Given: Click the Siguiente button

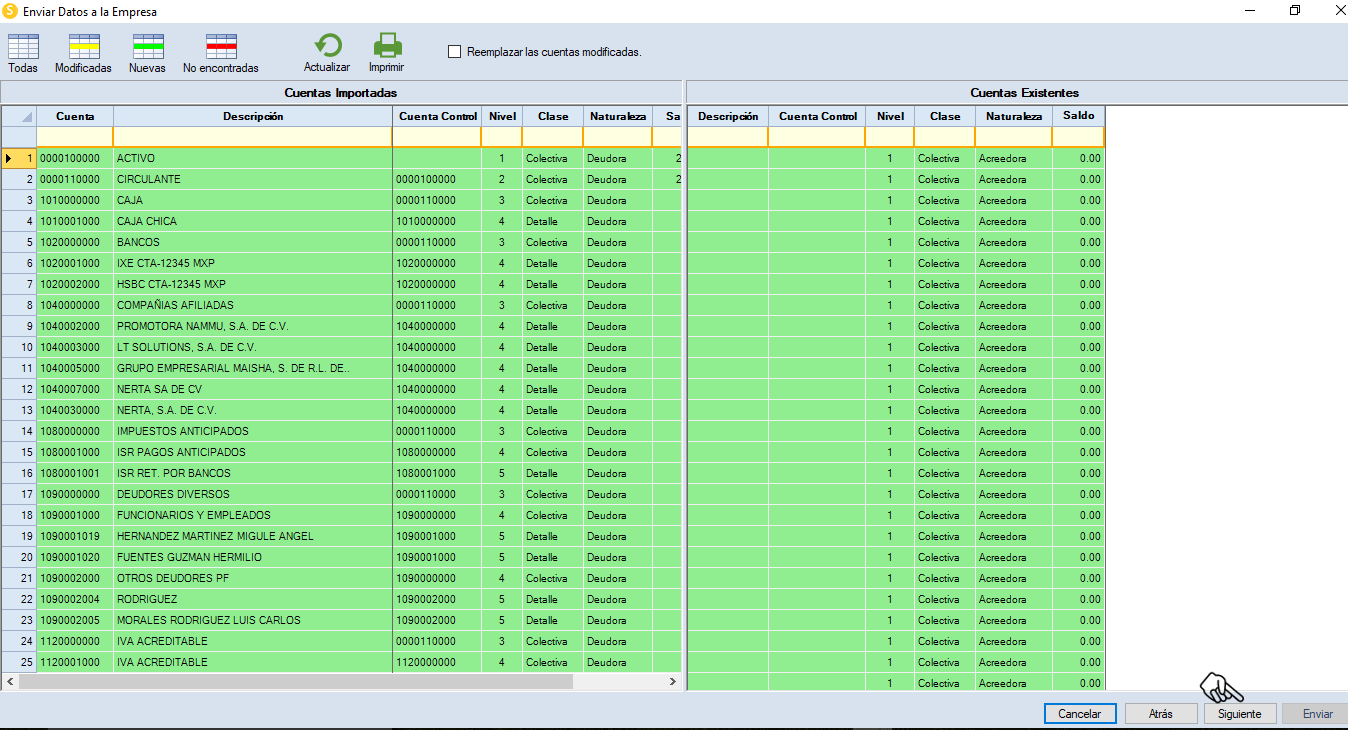Looking at the screenshot, I should pos(1240,714).
